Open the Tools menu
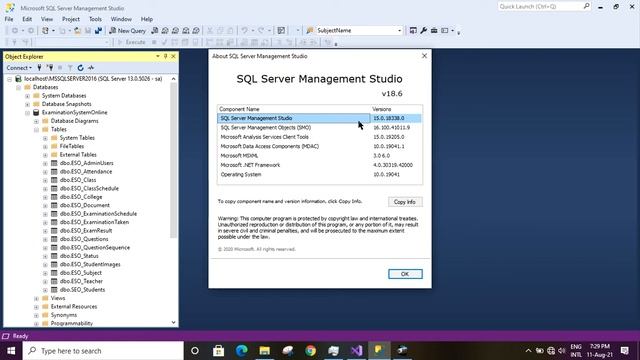This screenshot has height=360, width=640. (x=95, y=19)
